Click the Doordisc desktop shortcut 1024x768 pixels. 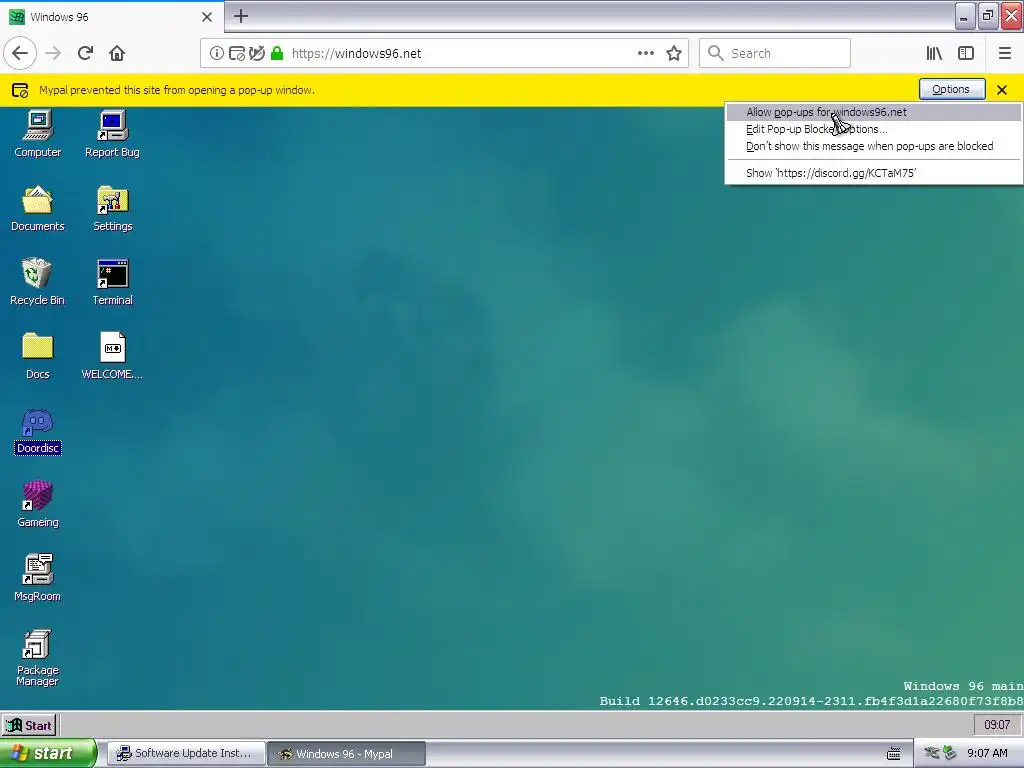[38, 431]
